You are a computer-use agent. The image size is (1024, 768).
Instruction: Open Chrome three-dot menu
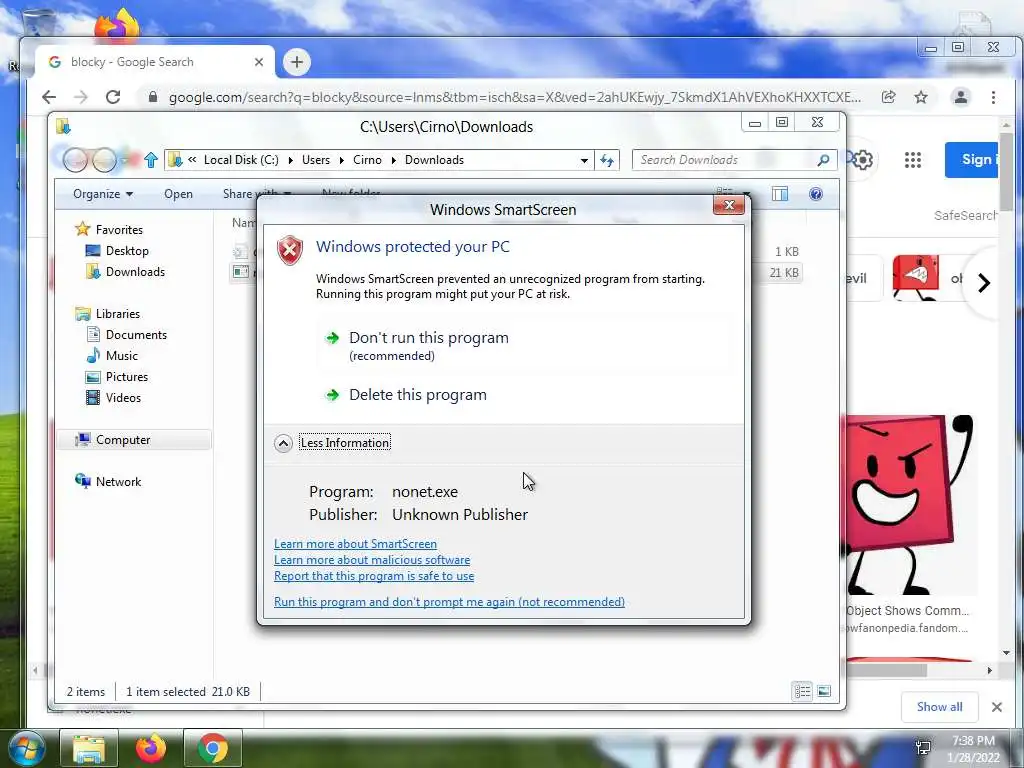tap(993, 97)
